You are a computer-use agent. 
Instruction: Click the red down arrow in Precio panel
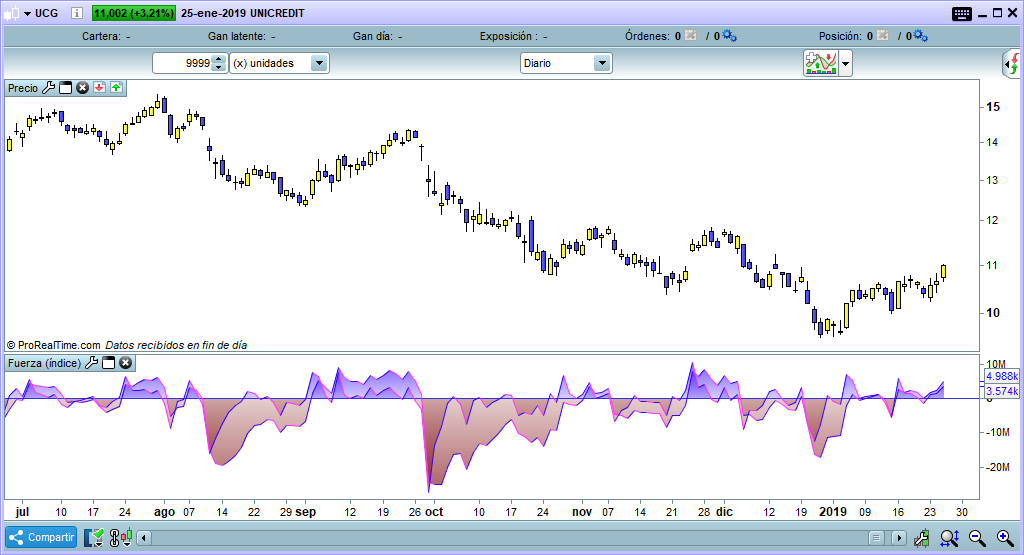point(100,88)
